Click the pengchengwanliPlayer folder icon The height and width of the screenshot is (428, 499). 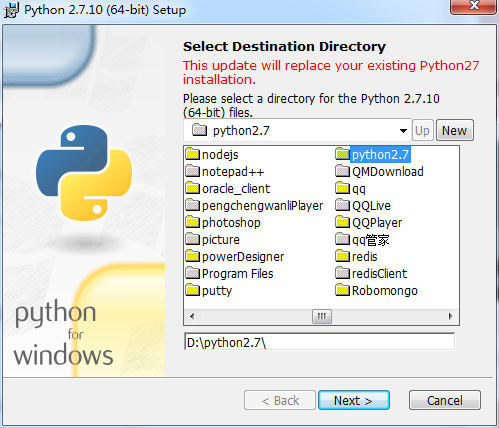pos(193,205)
